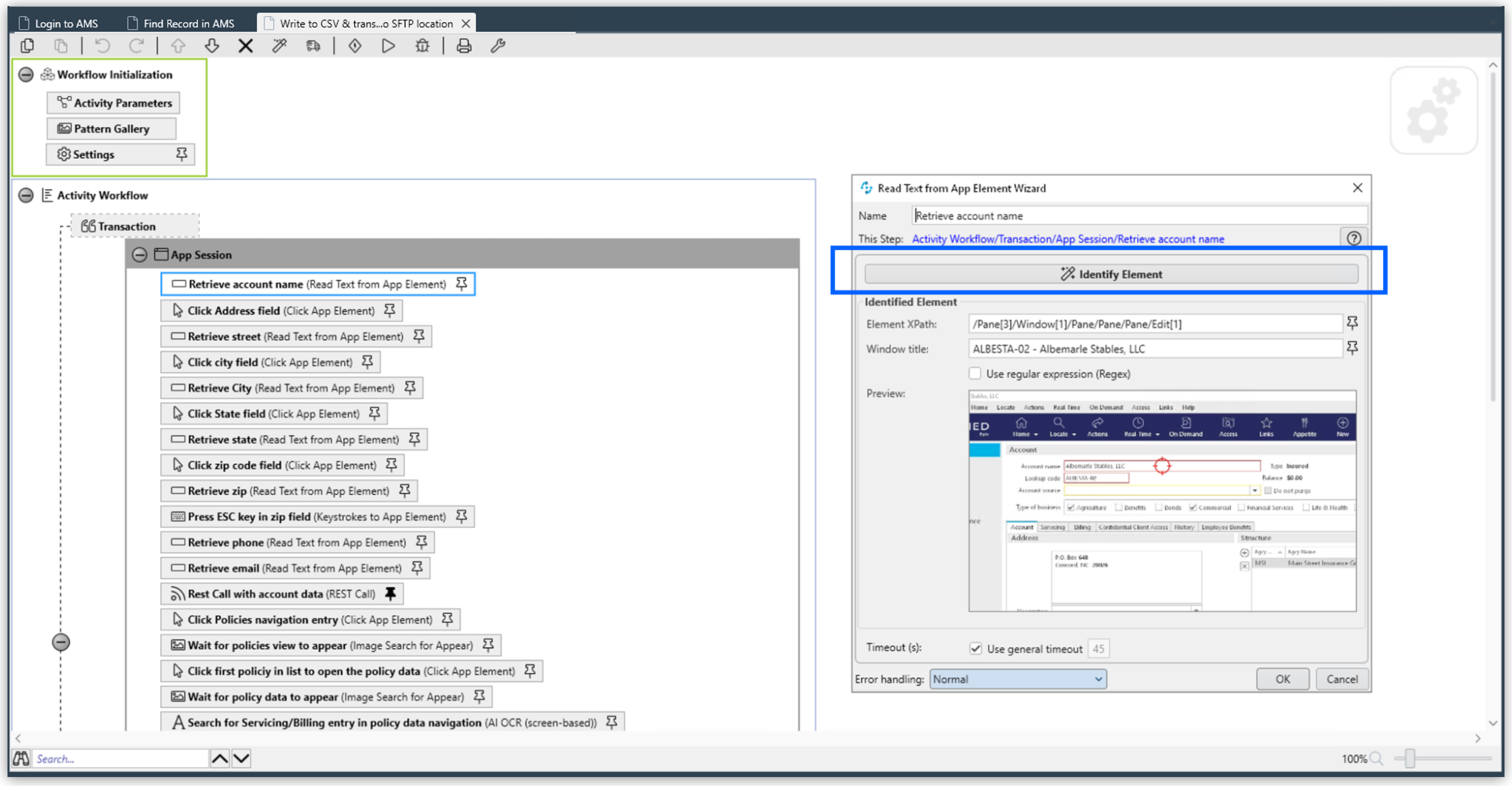The image size is (1512, 786).
Task: Select the wrench tool icon
Action: pos(498,46)
